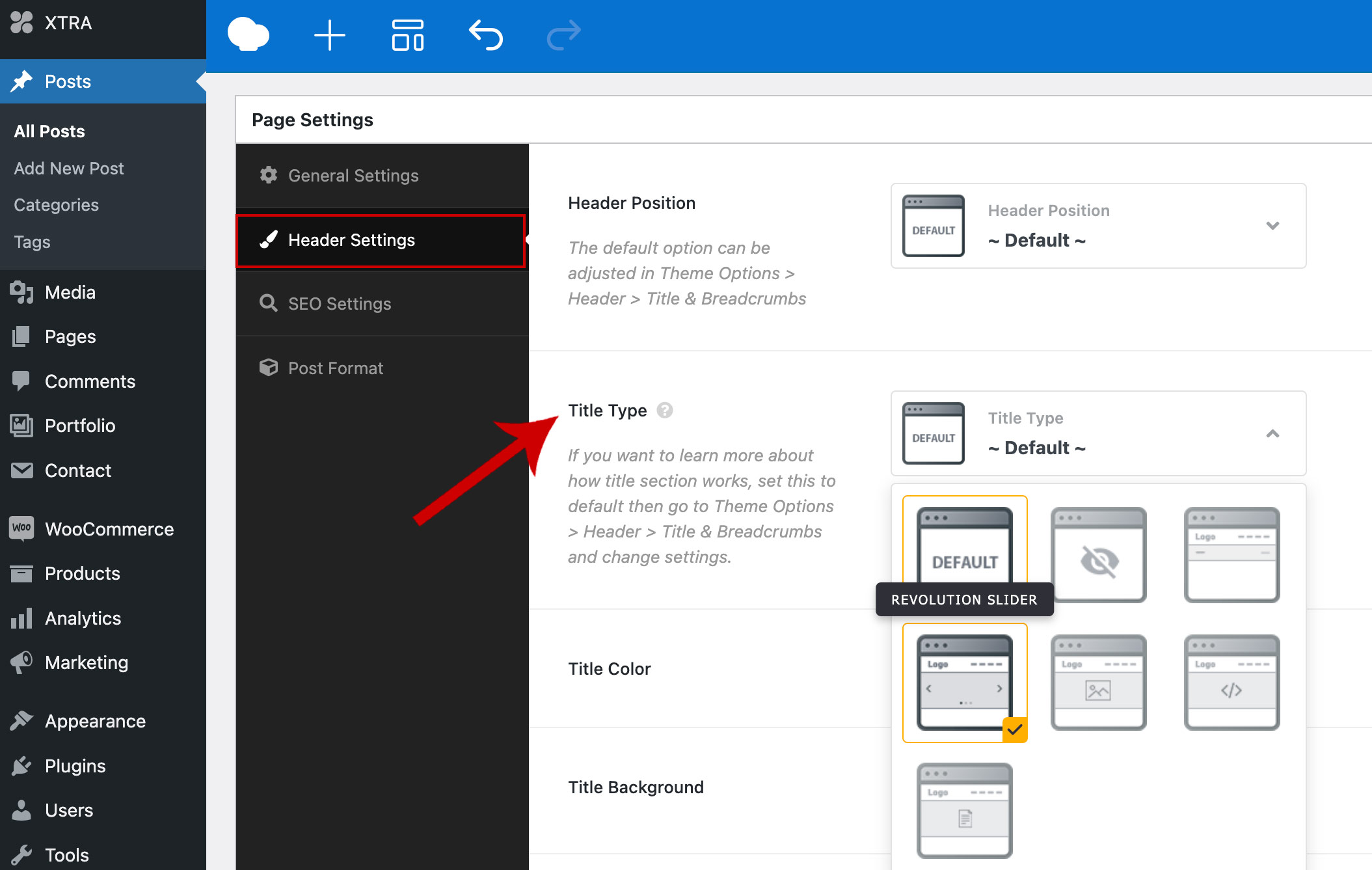This screenshot has height=870, width=1372.
Task: Open WooCommerce from the sidebar
Action: [109, 529]
